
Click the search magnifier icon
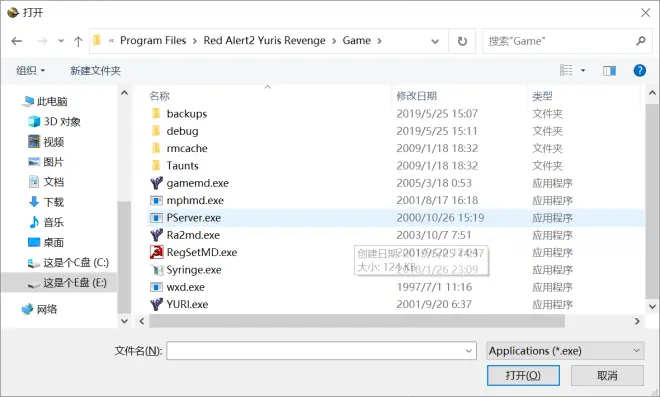(641, 41)
